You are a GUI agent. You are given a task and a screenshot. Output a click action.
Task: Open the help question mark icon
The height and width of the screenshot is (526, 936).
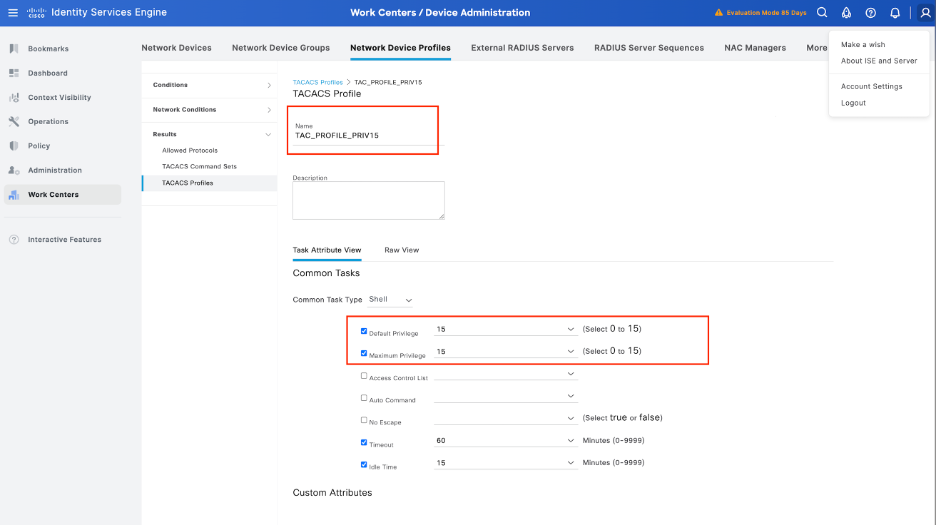click(x=871, y=13)
